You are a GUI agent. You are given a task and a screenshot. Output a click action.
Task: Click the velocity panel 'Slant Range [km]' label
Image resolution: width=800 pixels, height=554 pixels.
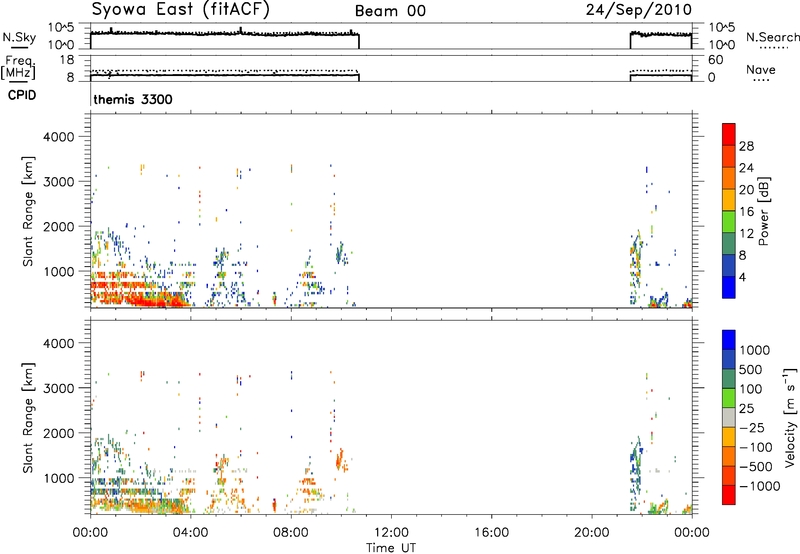tap(28, 418)
